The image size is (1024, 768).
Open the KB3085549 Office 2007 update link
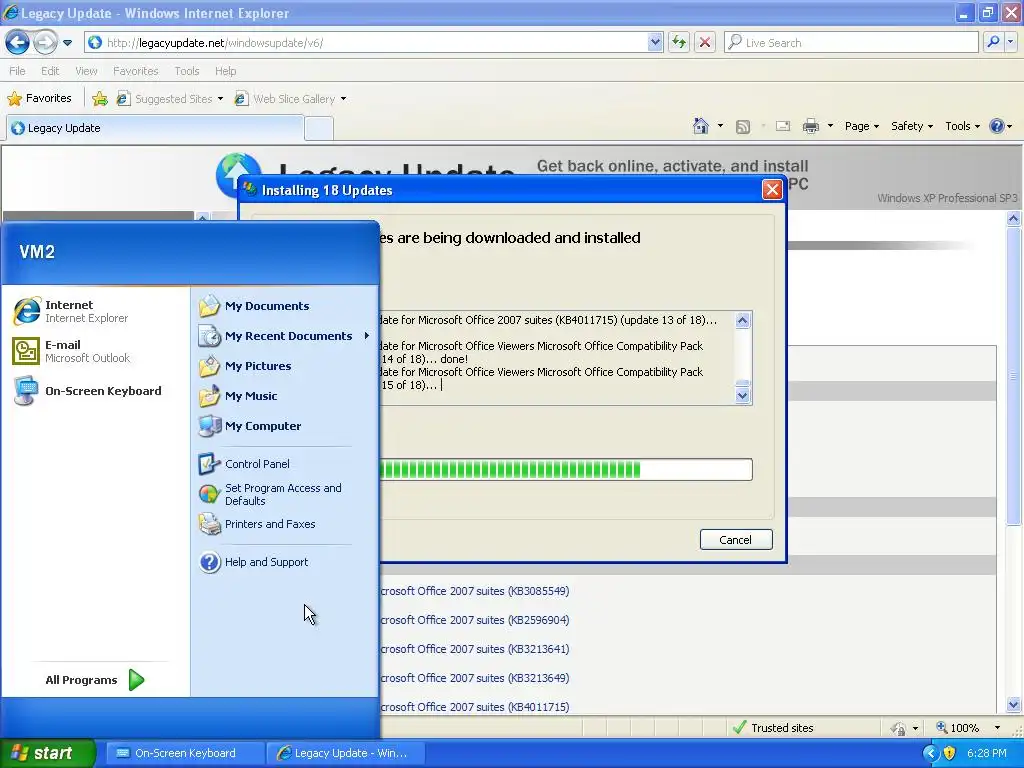pyautogui.click(x=475, y=590)
